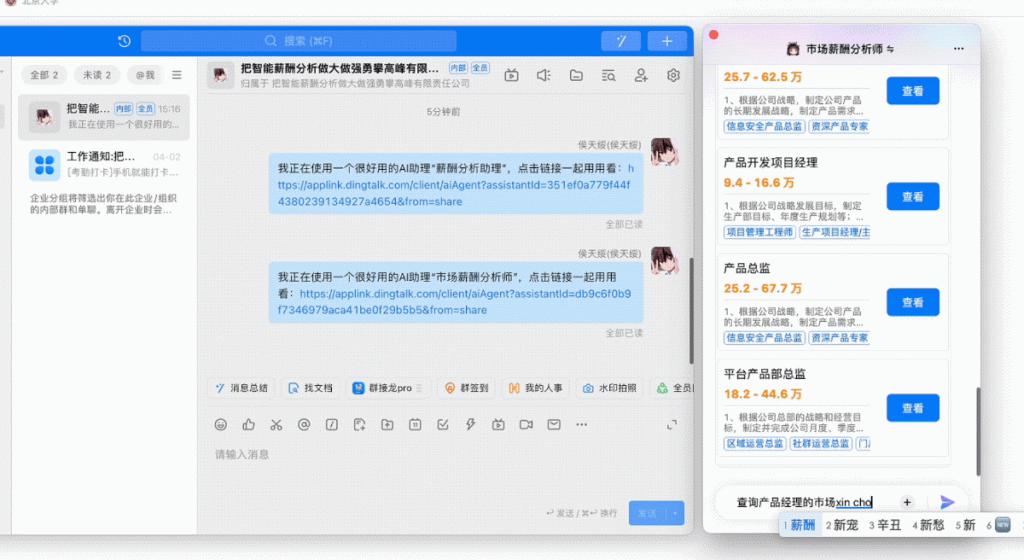Add member icon in chat header
This screenshot has width=1024, height=560.
point(641,76)
